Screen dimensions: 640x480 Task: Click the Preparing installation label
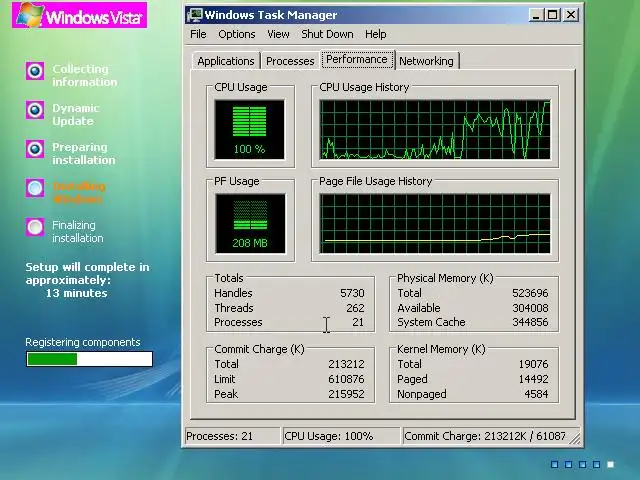(83, 153)
